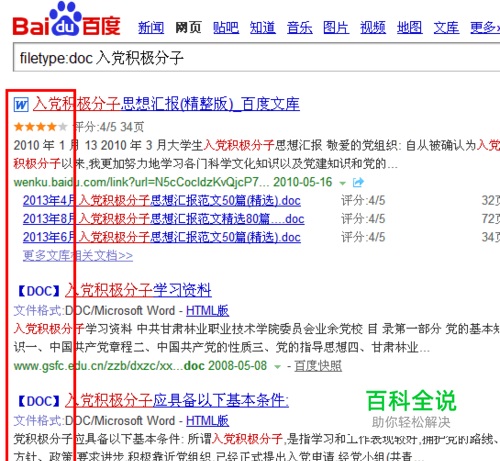Click the four-star rating of first result
This screenshot has height=461, width=500.
pyautogui.click(x=41, y=127)
